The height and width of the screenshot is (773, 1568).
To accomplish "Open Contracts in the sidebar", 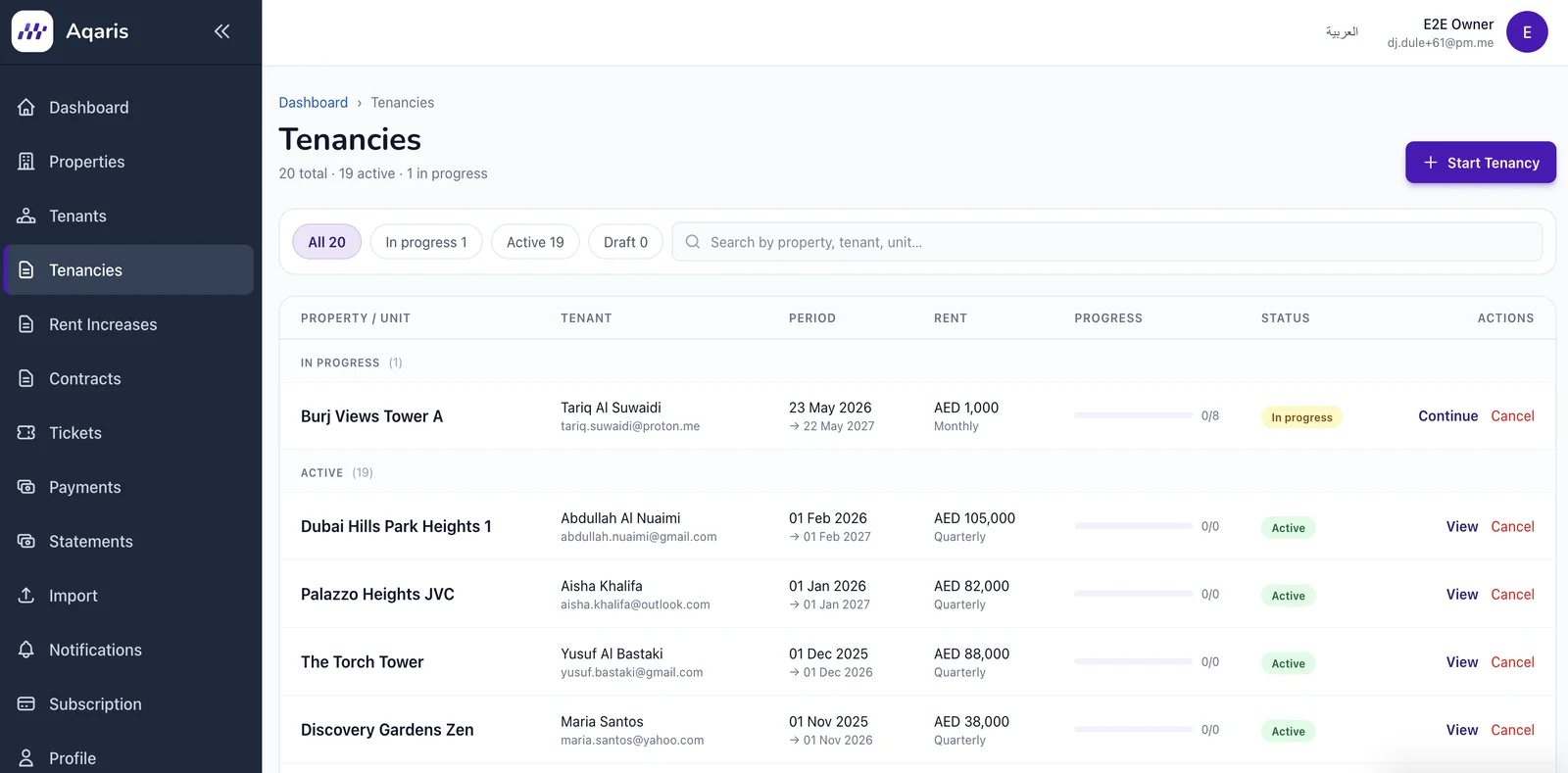I will coord(128,378).
